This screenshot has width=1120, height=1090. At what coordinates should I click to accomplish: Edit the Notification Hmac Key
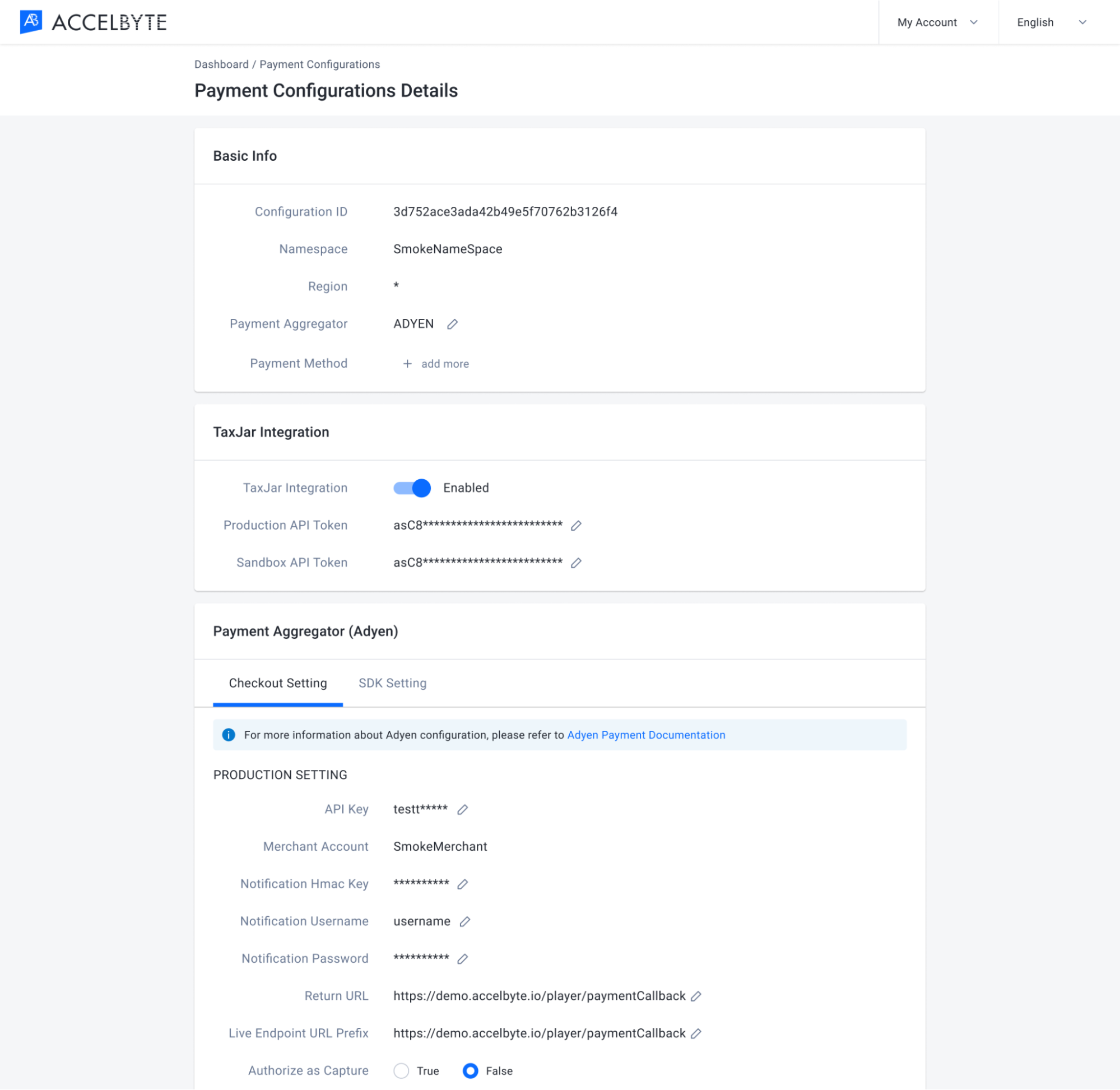coord(462,883)
